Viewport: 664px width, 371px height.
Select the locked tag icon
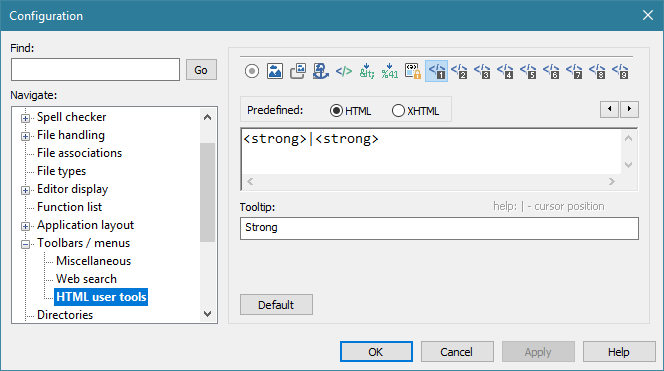click(x=413, y=71)
